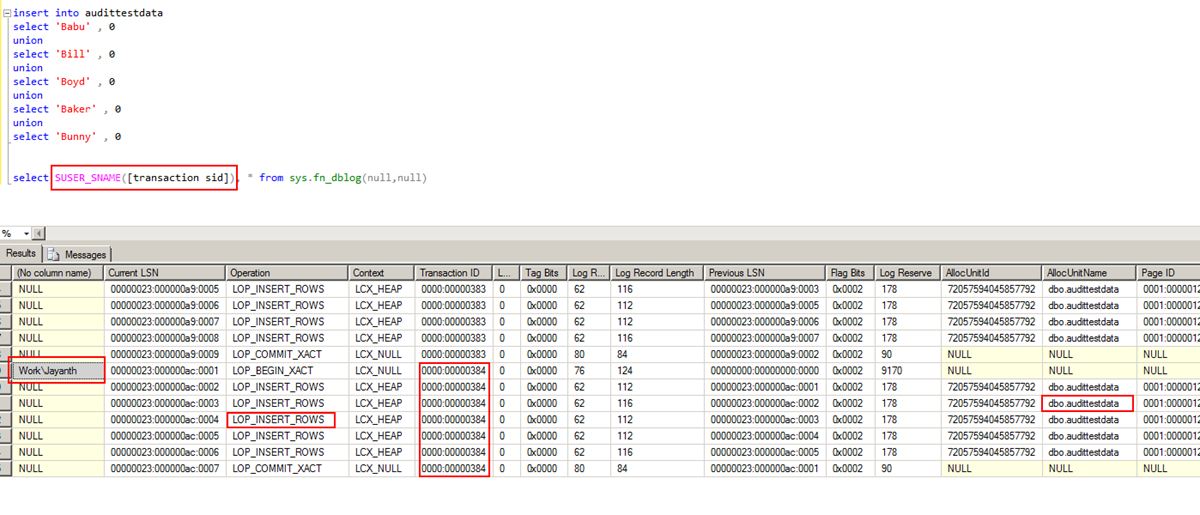The width and height of the screenshot is (1200, 515).
Task: Collapse the insert statement code region
Action: pyautogui.click(x=7, y=14)
